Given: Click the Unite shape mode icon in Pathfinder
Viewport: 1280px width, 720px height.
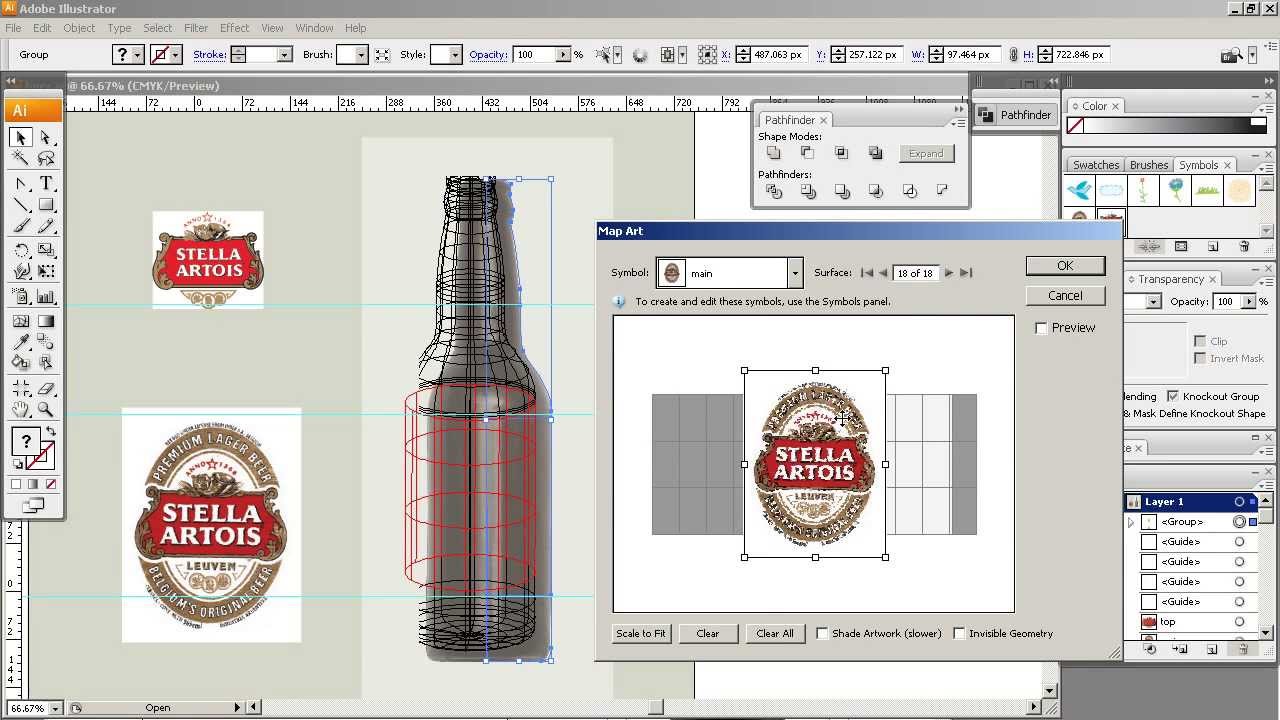Looking at the screenshot, I should (773, 153).
